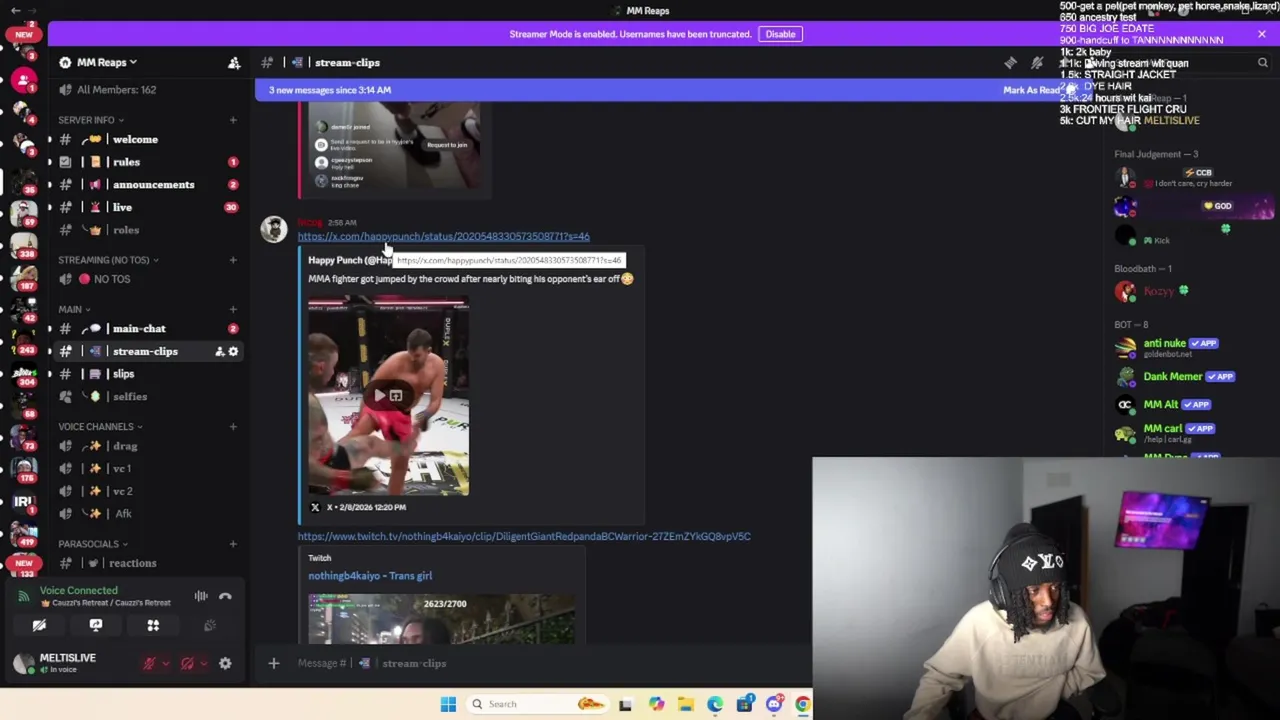Open audio output options arrow
Viewport: 1280px width, 720px height.
203,663
